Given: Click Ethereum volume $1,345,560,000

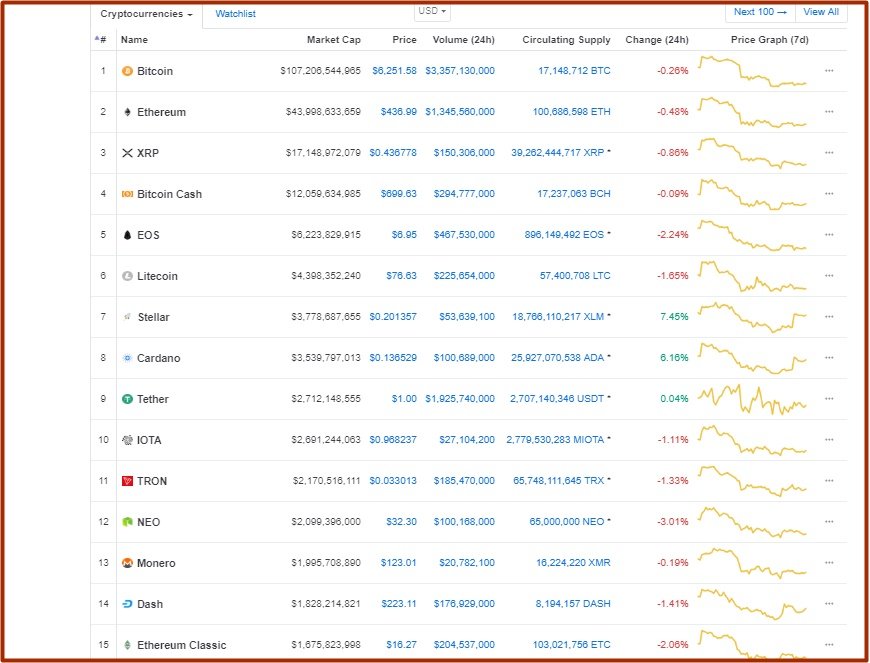Looking at the screenshot, I should 460,112.
